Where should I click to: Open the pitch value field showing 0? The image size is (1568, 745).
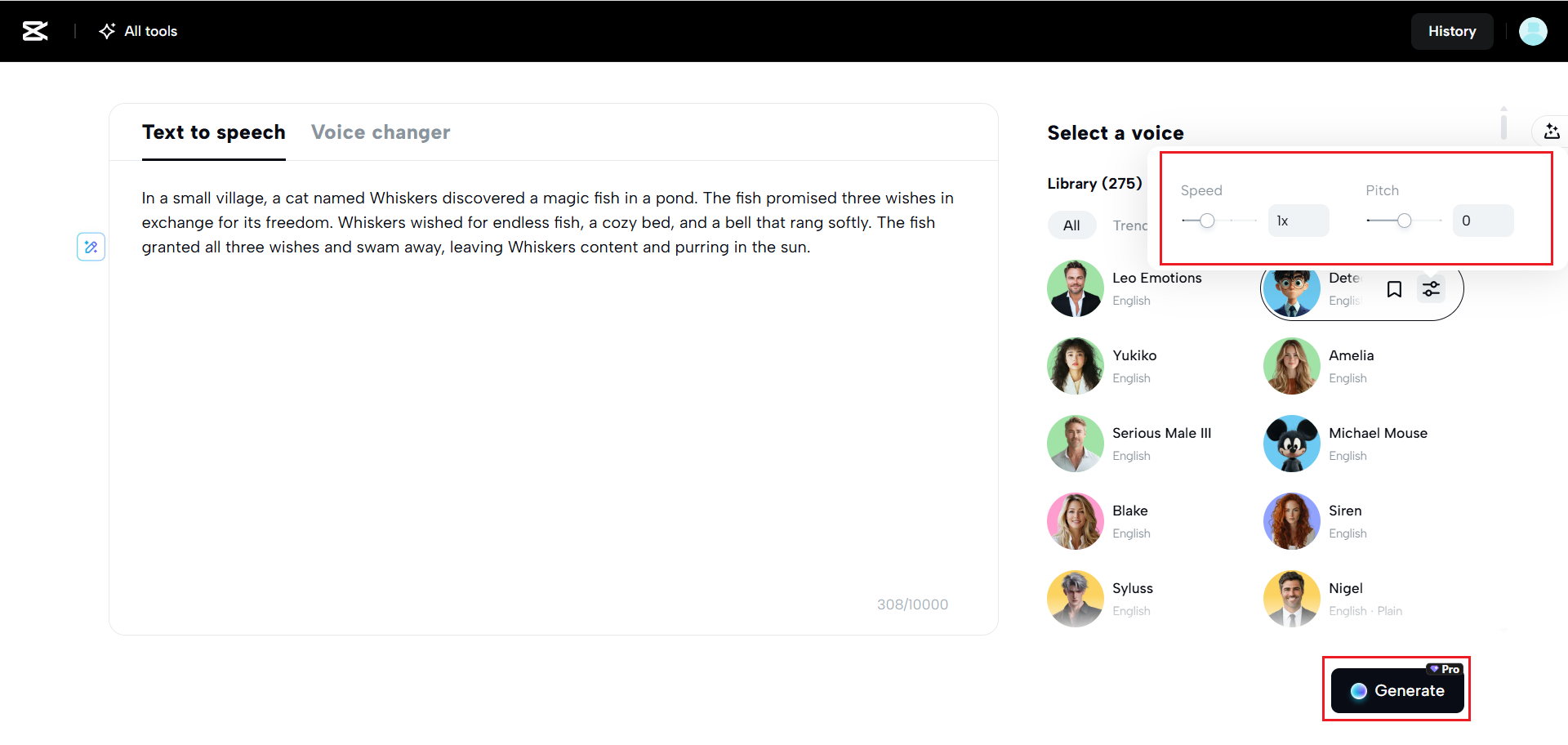tap(1483, 220)
